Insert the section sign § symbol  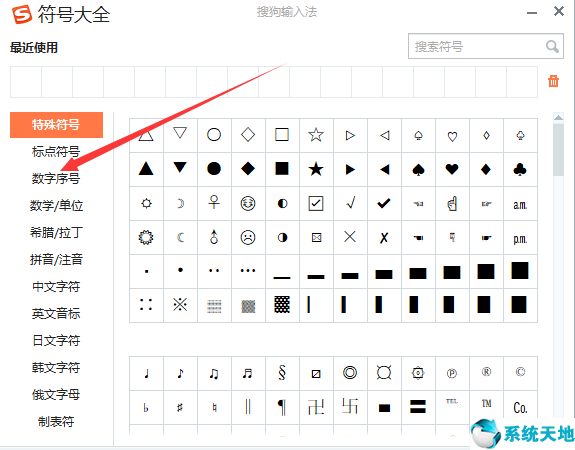tap(282, 373)
